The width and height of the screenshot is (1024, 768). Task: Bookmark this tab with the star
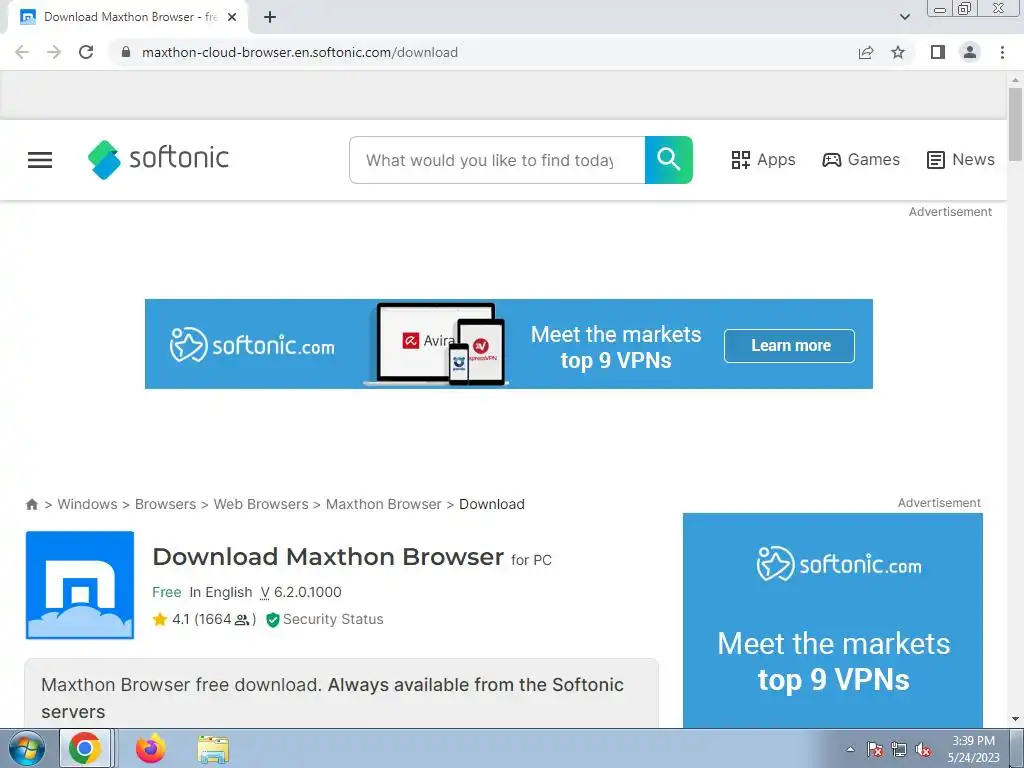(898, 52)
